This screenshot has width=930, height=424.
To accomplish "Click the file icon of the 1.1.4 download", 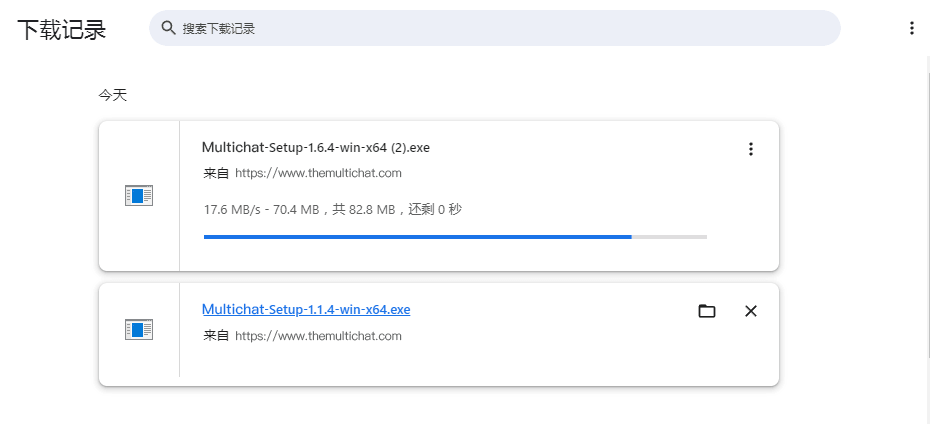I will pos(139,330).
